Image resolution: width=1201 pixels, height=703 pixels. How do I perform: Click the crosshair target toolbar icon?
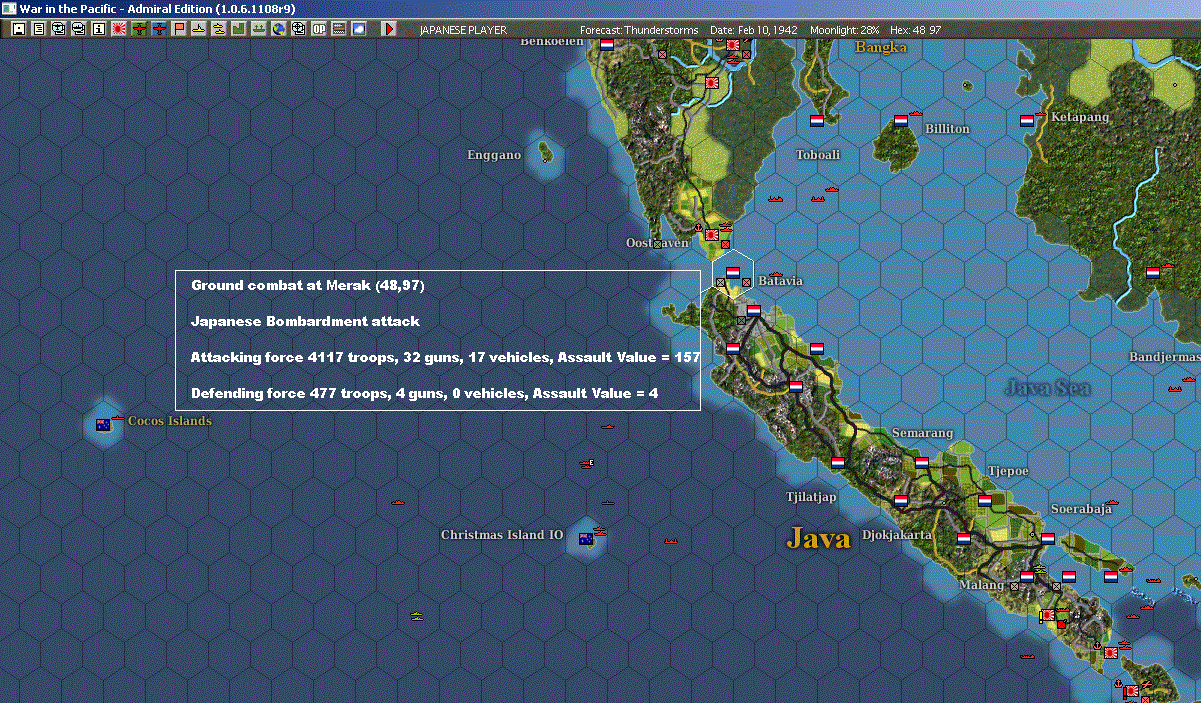tap(298, 29)
